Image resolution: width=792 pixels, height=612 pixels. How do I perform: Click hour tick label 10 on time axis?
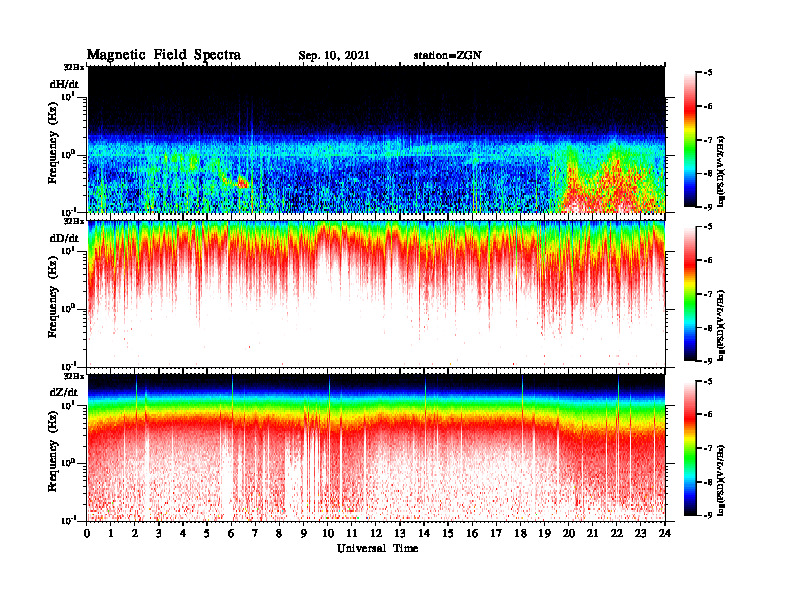(x=328, y=534)
